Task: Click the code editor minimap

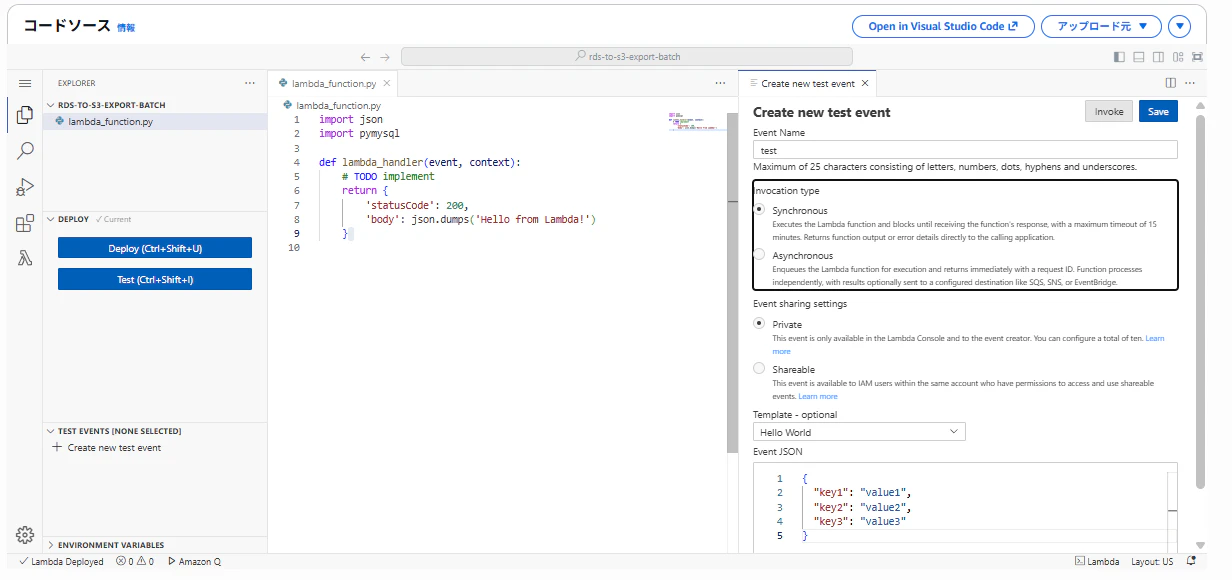Action: tap(695, 121)
